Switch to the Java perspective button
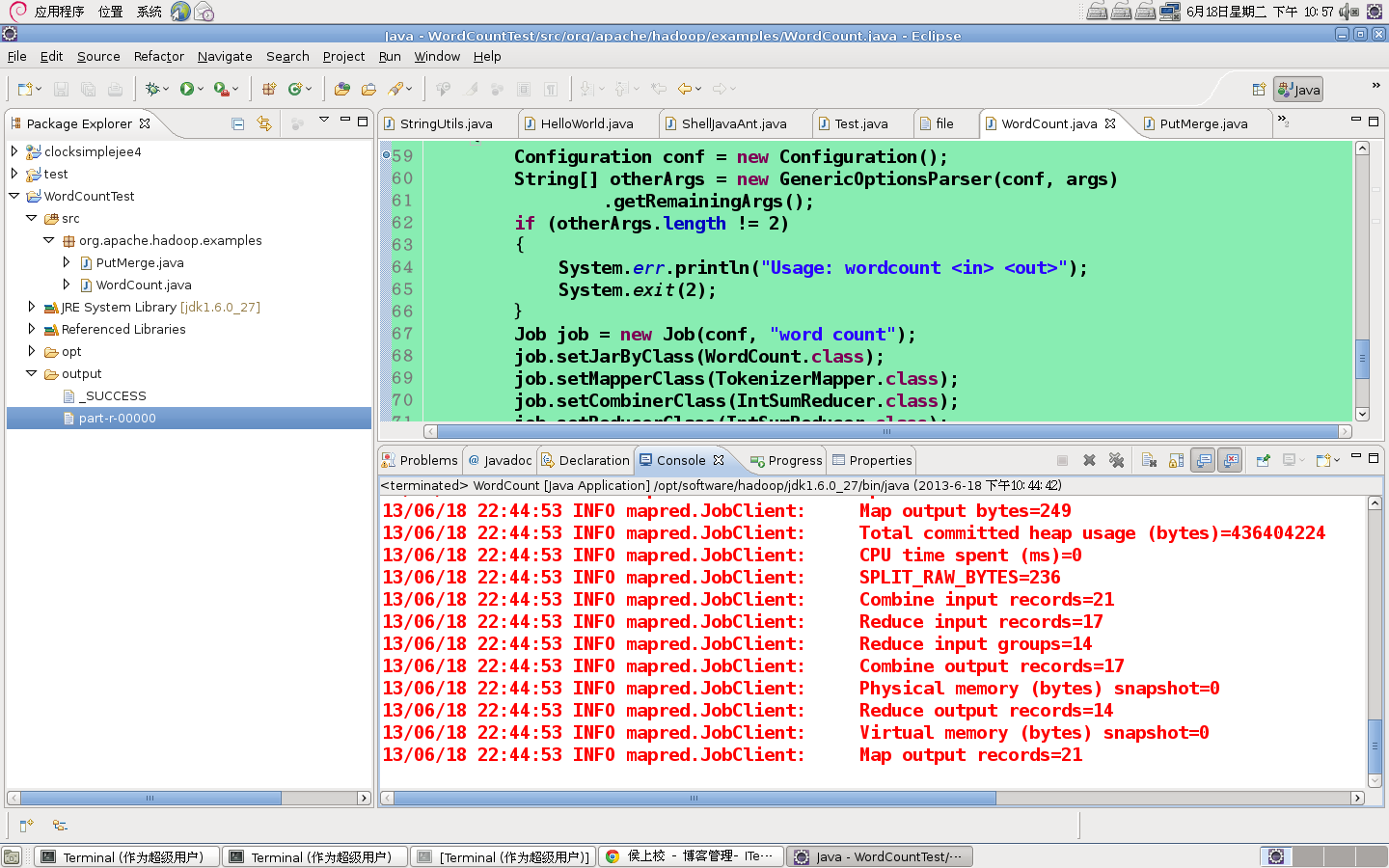Image resolution: width=1389 pixels, height=868 pixels. [1297, 90]
